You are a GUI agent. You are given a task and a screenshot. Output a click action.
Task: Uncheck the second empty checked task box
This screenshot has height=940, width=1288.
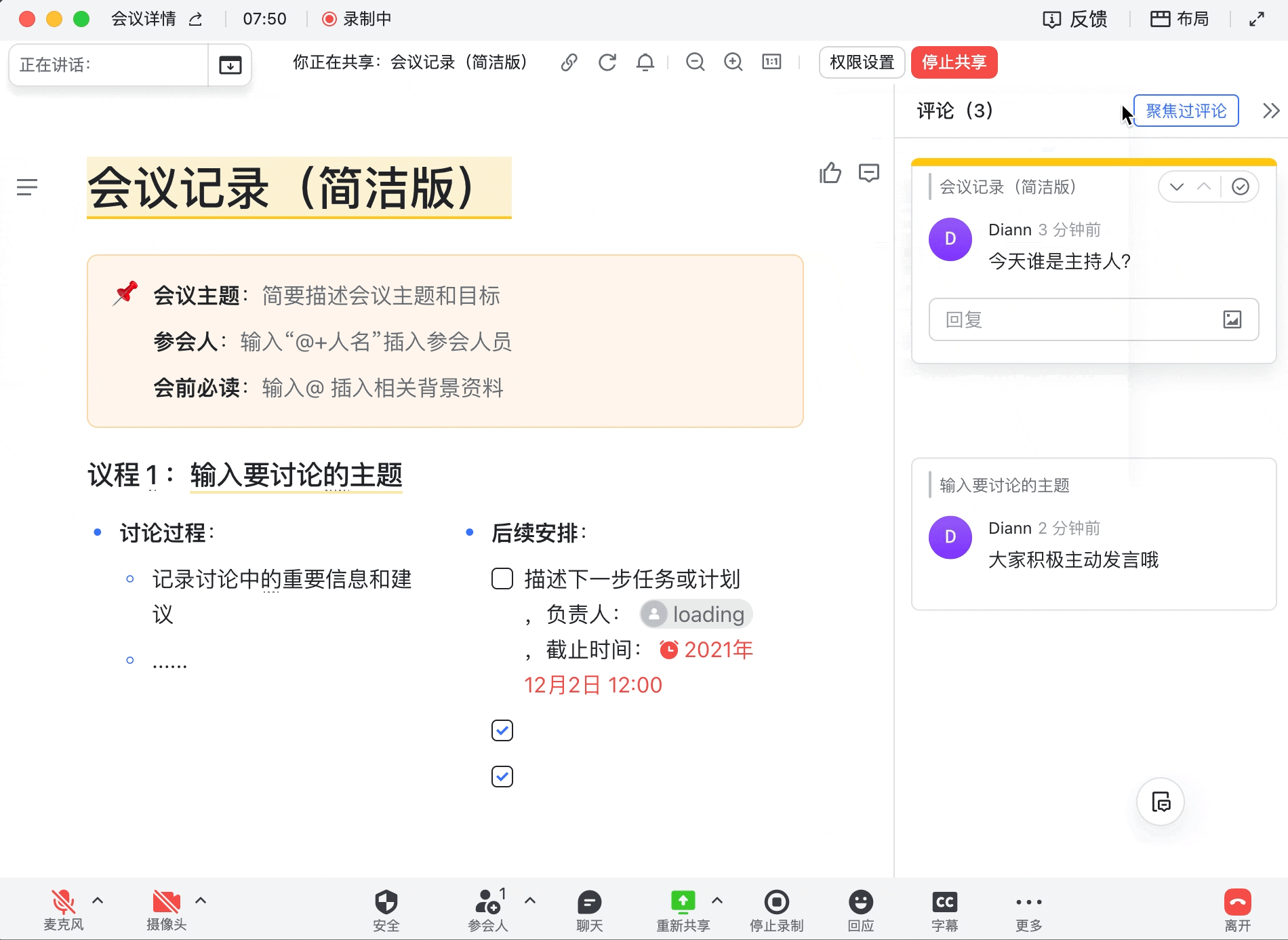click(x=502, y=777)
